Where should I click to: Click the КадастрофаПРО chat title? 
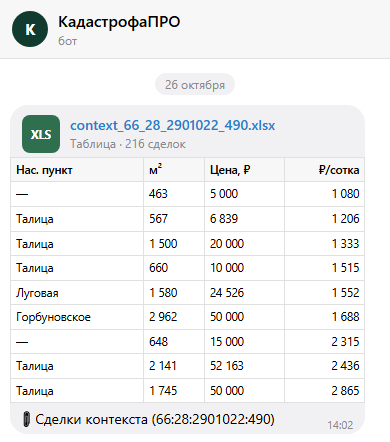point(119,22)
